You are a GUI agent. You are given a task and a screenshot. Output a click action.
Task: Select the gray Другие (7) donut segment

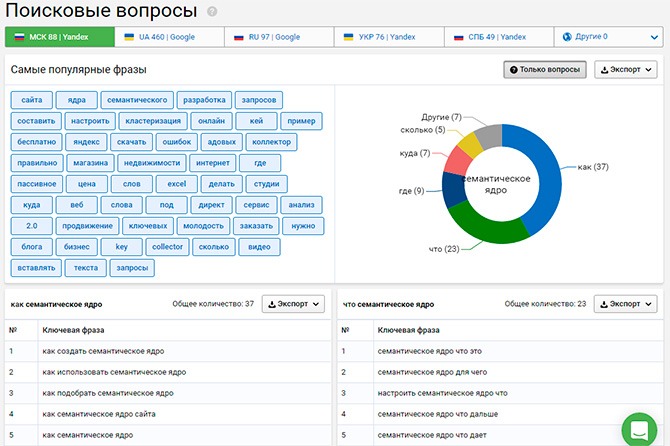point(489,135)
